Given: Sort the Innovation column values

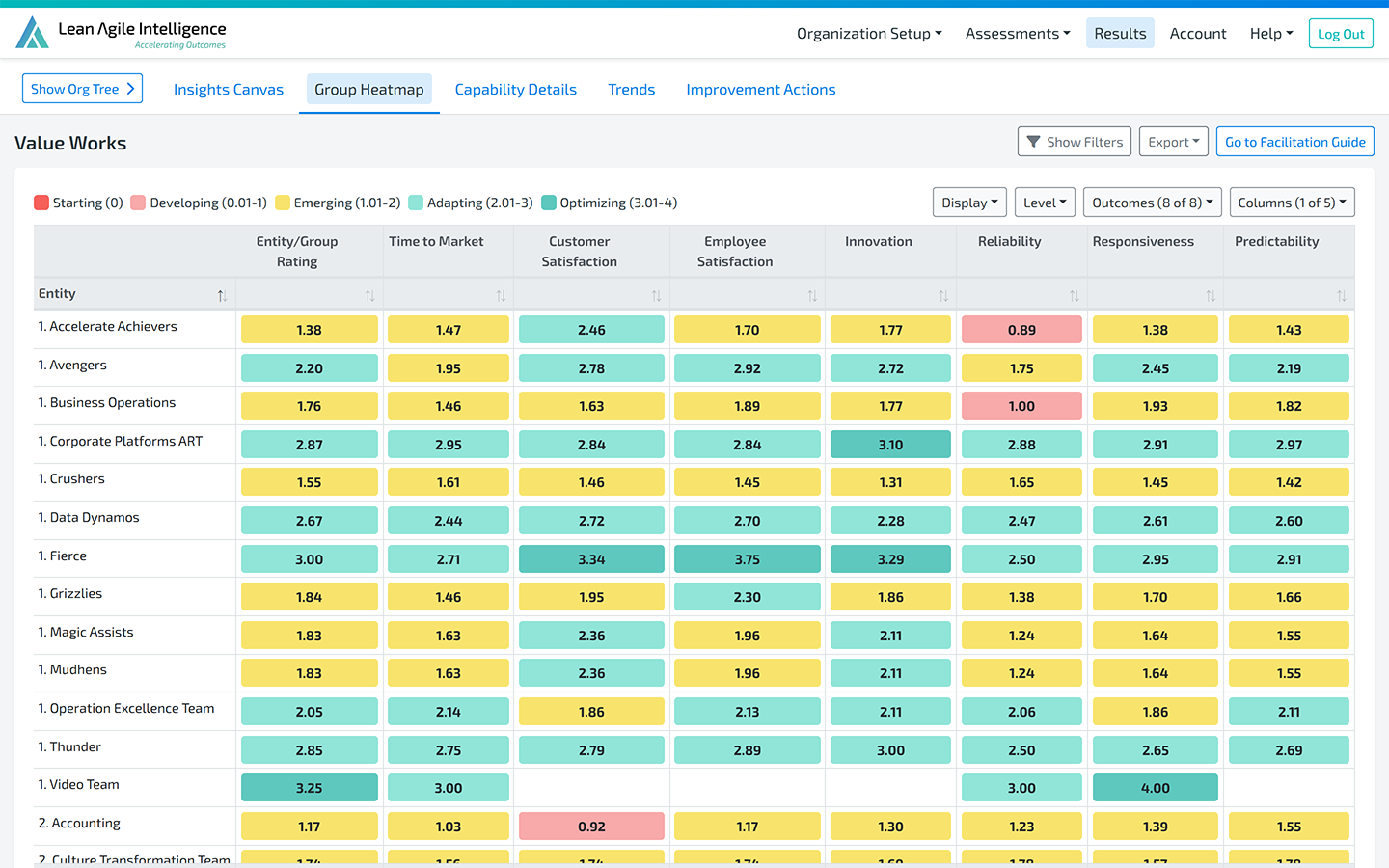Looking at the screenshot, I should point(943,296).
